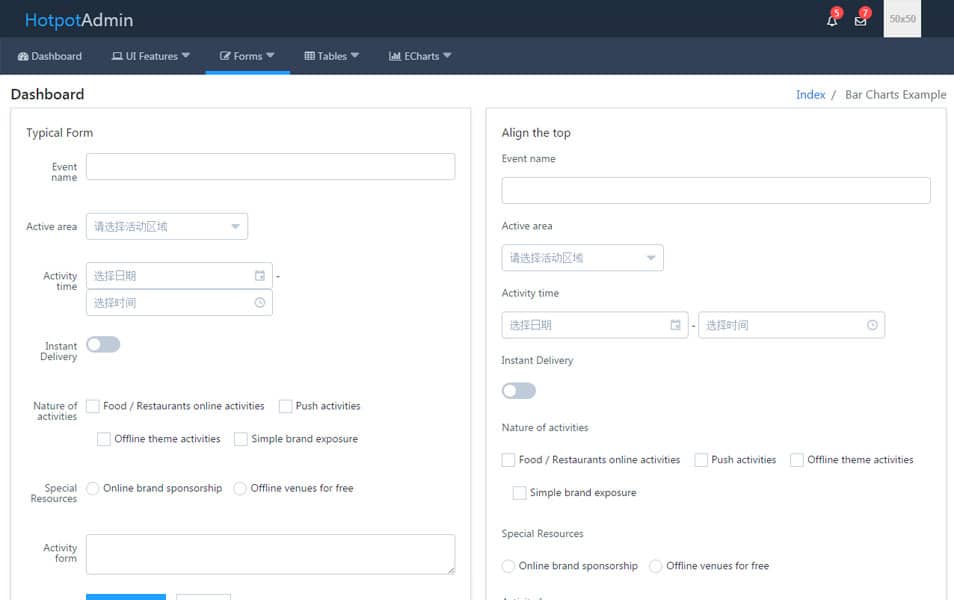954x600 pixels.
Task: Click the red badge on the envelope icon
Action: [865, 12]
